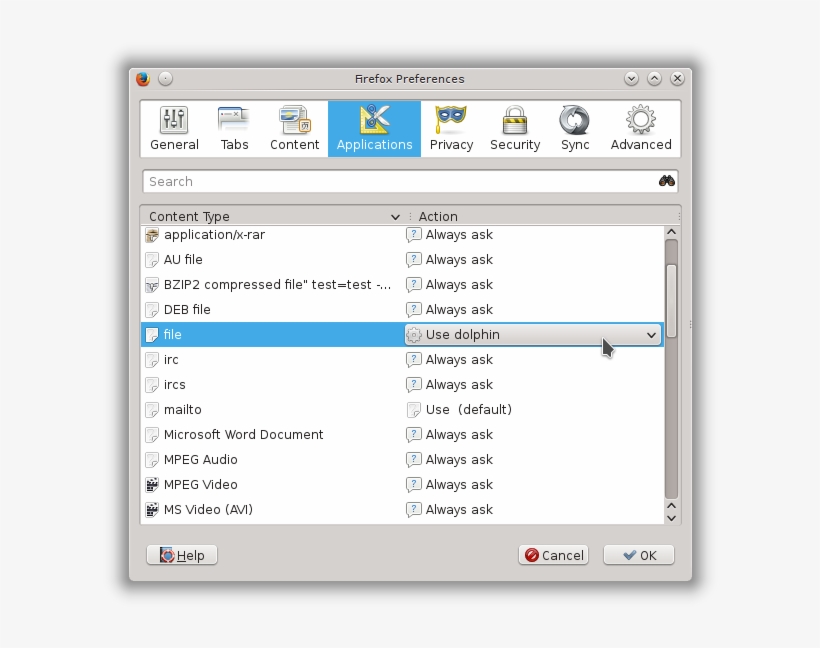Select the Privacy mask icon

(x=451, y=120)
